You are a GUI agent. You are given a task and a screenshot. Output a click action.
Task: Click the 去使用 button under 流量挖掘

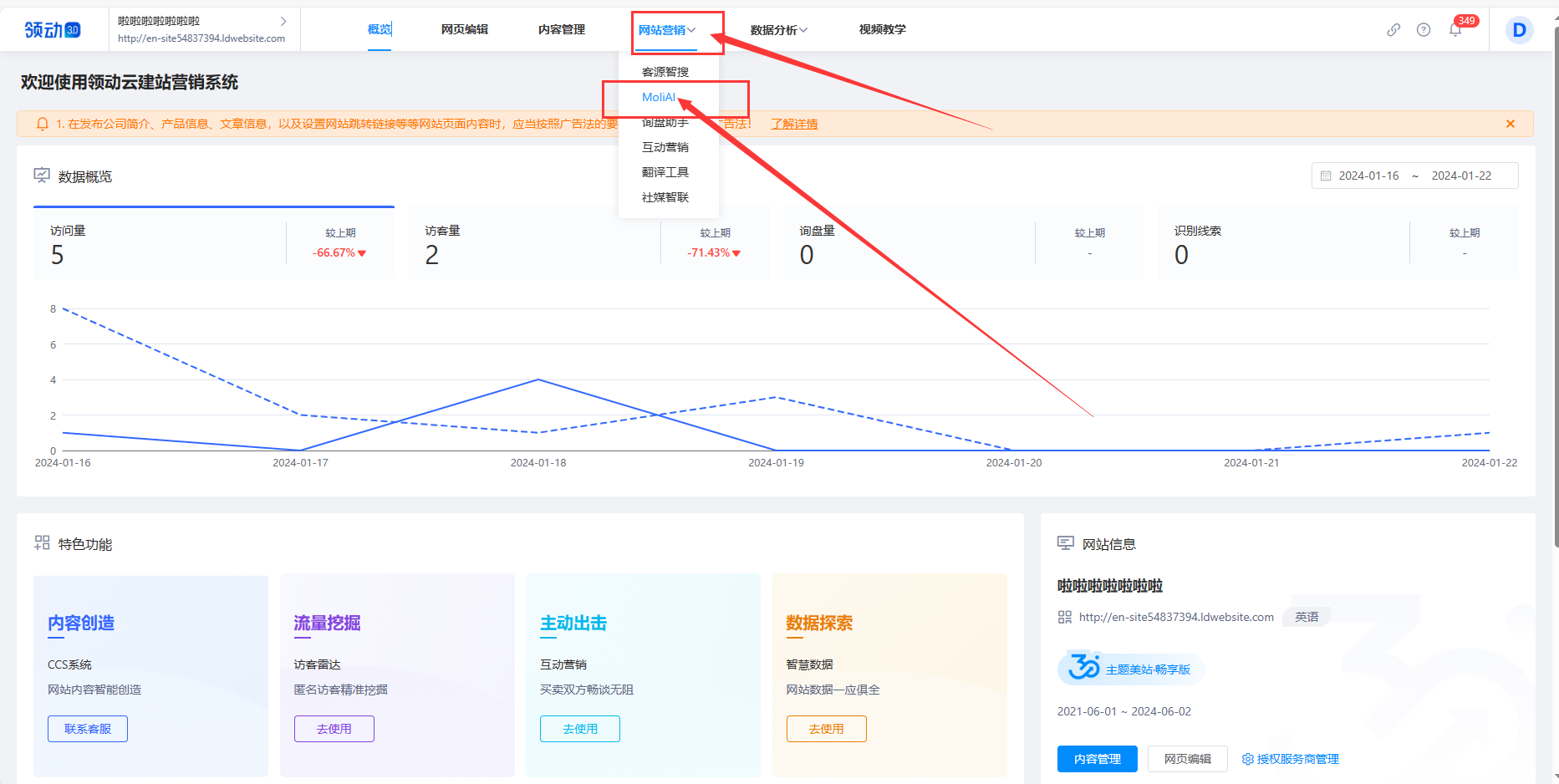point(334,728)
